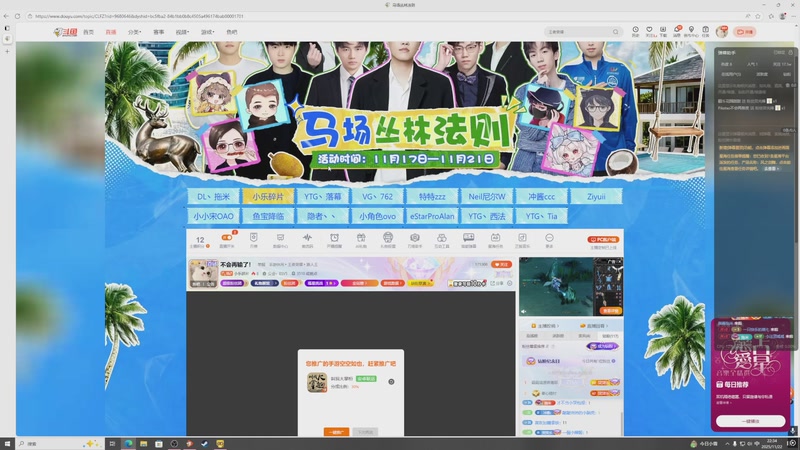This screenshot has width=800, height=450.
Task: Open the 鱼吧 nav item
Action: click(232, 32)
